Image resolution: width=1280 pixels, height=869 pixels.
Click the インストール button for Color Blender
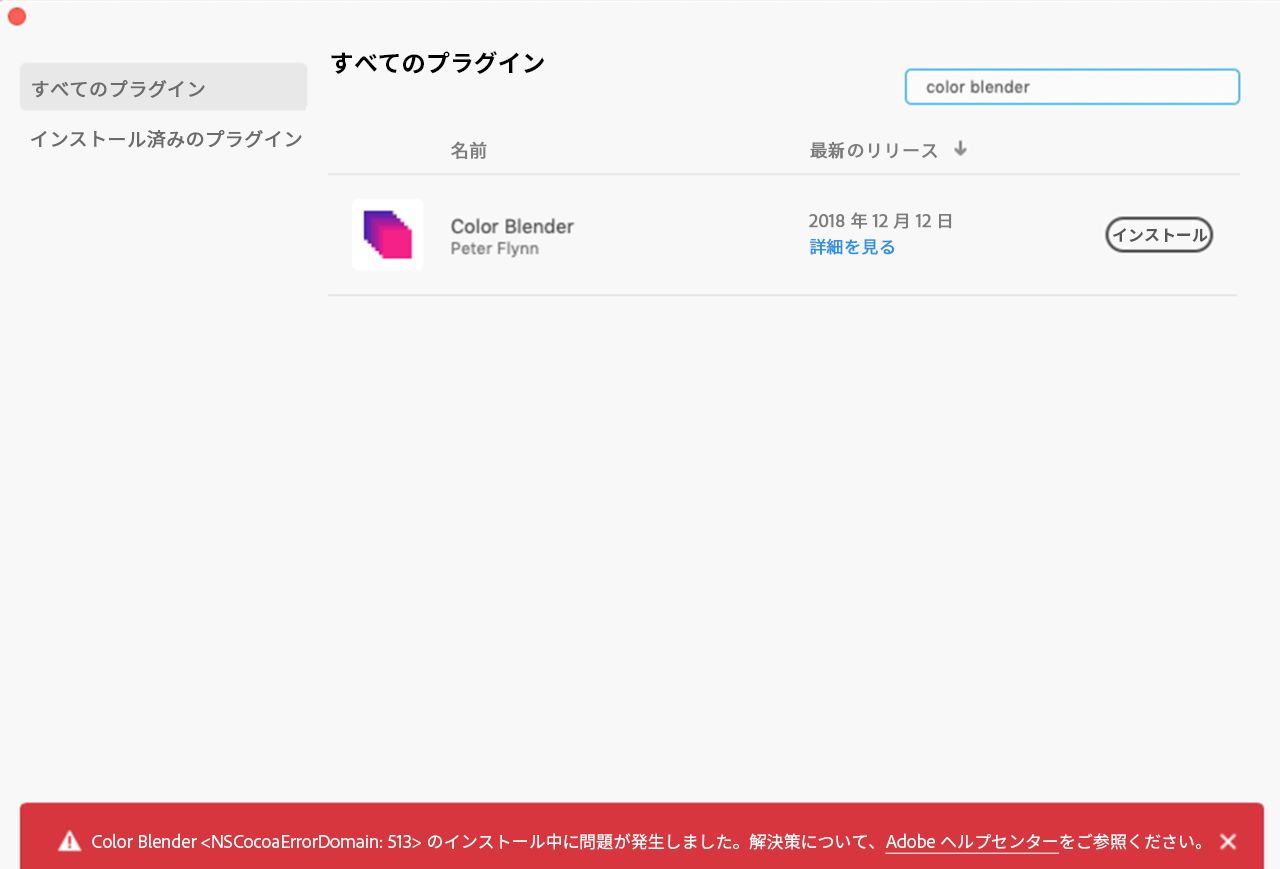pyautogui.click(x=1158, y=234)
